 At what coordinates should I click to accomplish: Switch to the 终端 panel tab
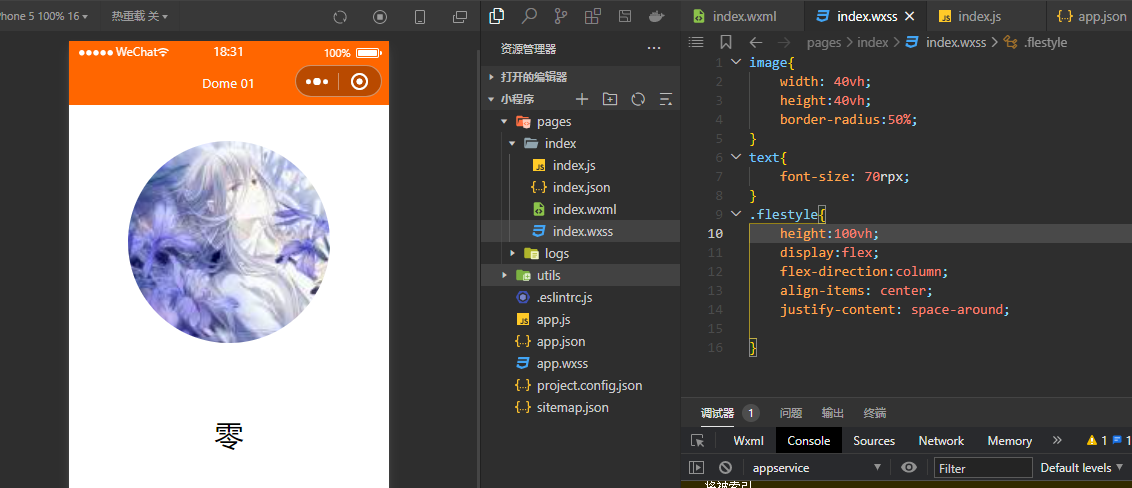[x=875, y=413]
